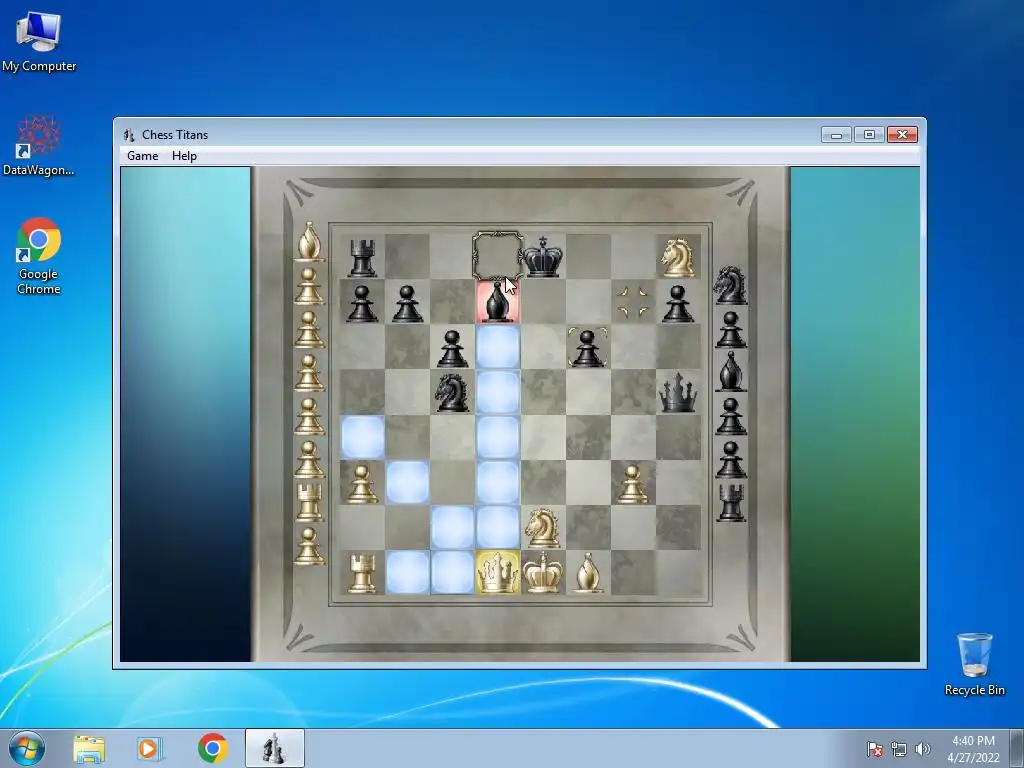Select the highlighted white queen on the bottom row
This screenshot has height=768, width=1024.
[x=498, y=572]
